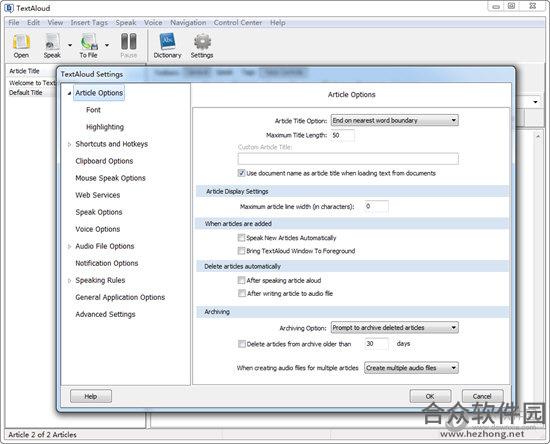Screen dimensions: 550x444
Task: Open the Speak button dropdown arrow
Action: [70, 45]
